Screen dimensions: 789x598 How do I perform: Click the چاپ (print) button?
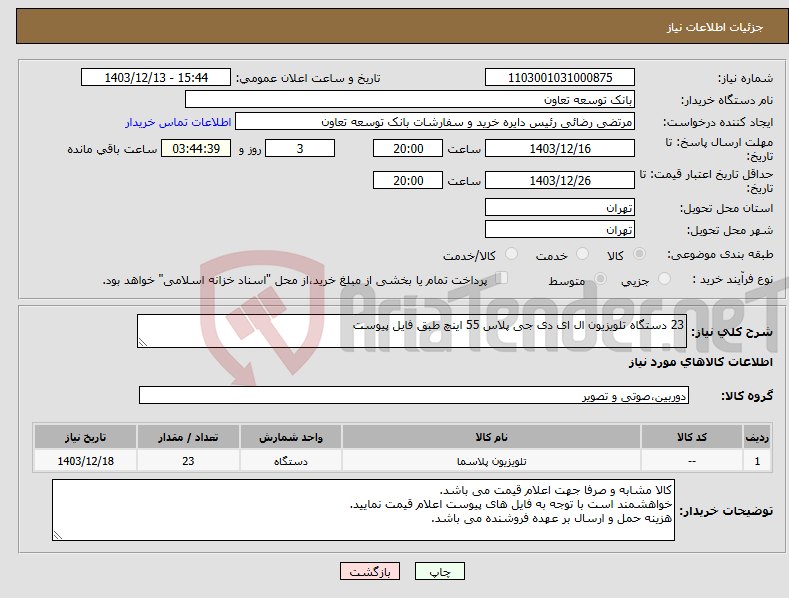click(439, 571)
